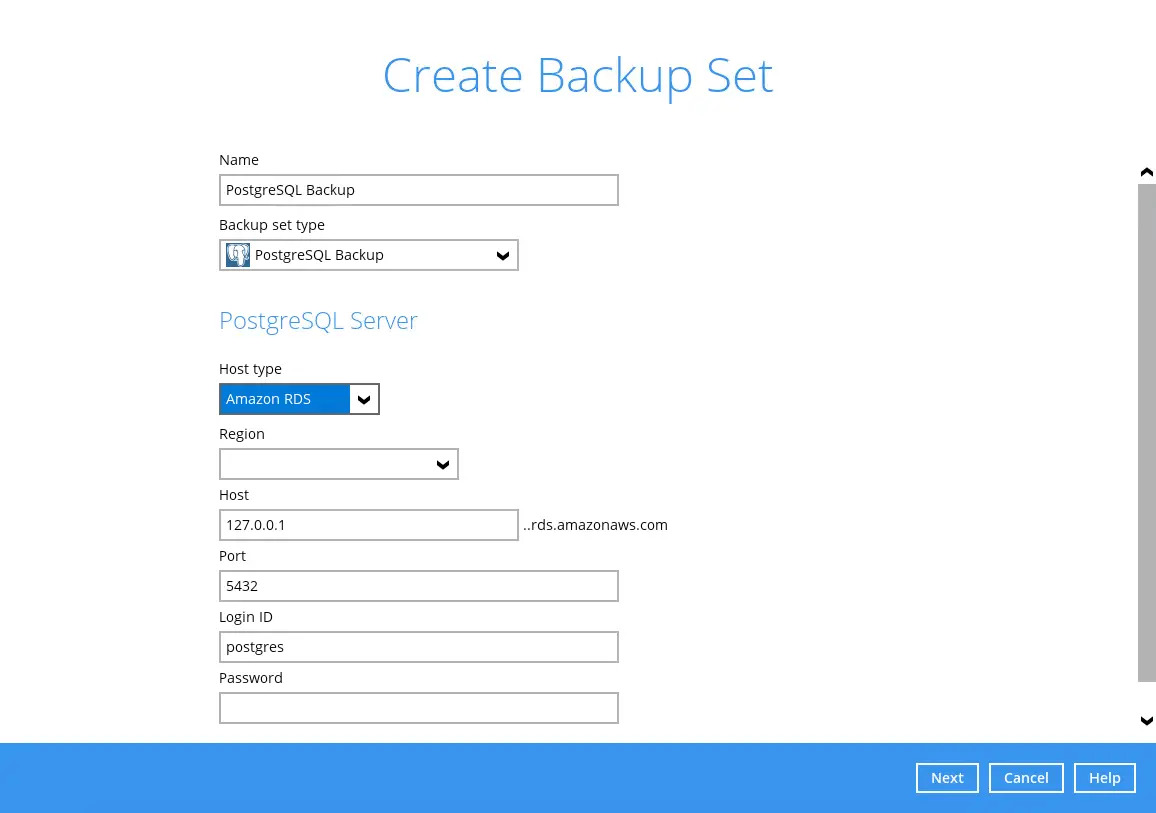The width and height of the screenshot is (1156, 813).
Task: Click the vertical scrollbar thumb
Action: (x=1147, y=430)
